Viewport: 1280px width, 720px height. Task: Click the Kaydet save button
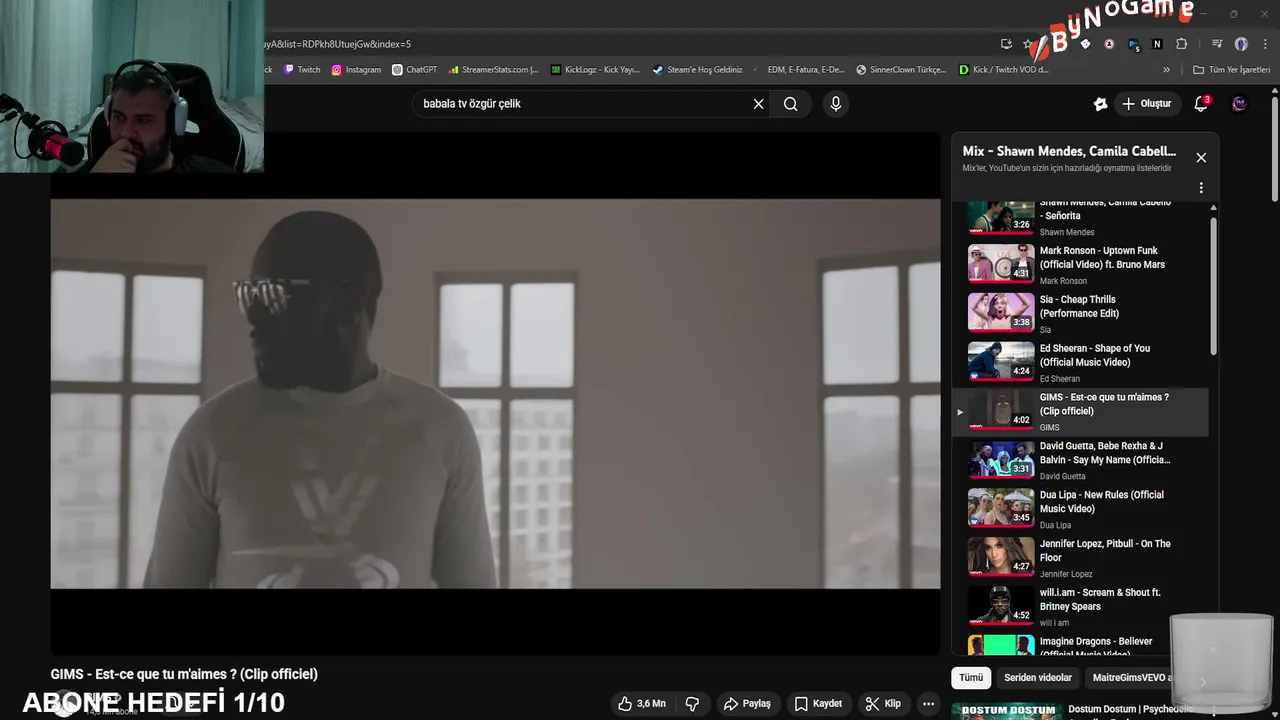pyautogui.click(x=818, y=704)
